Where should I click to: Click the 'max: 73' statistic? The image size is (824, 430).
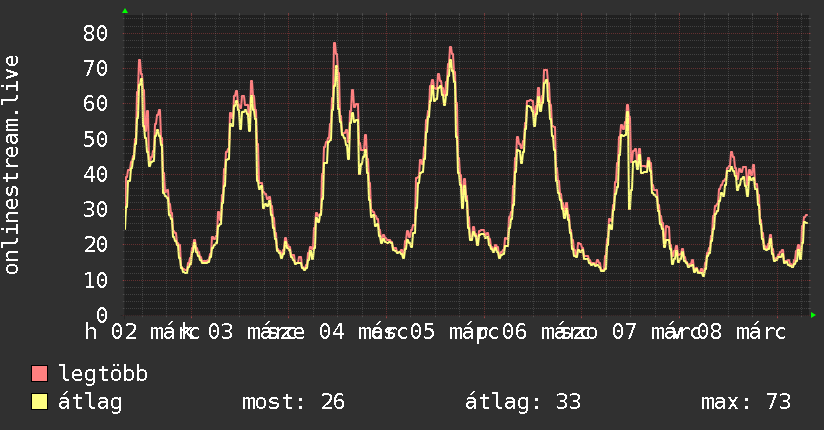coord(746,402)
